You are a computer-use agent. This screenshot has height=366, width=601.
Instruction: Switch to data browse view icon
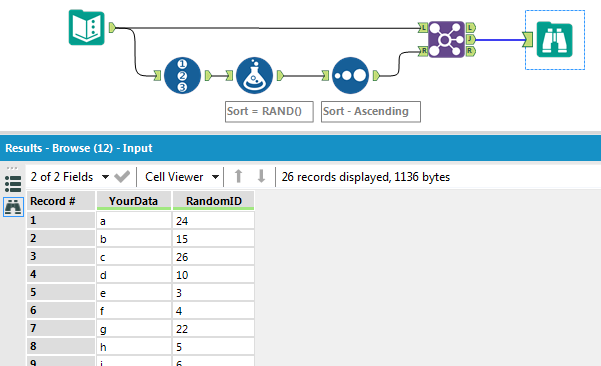13,207
